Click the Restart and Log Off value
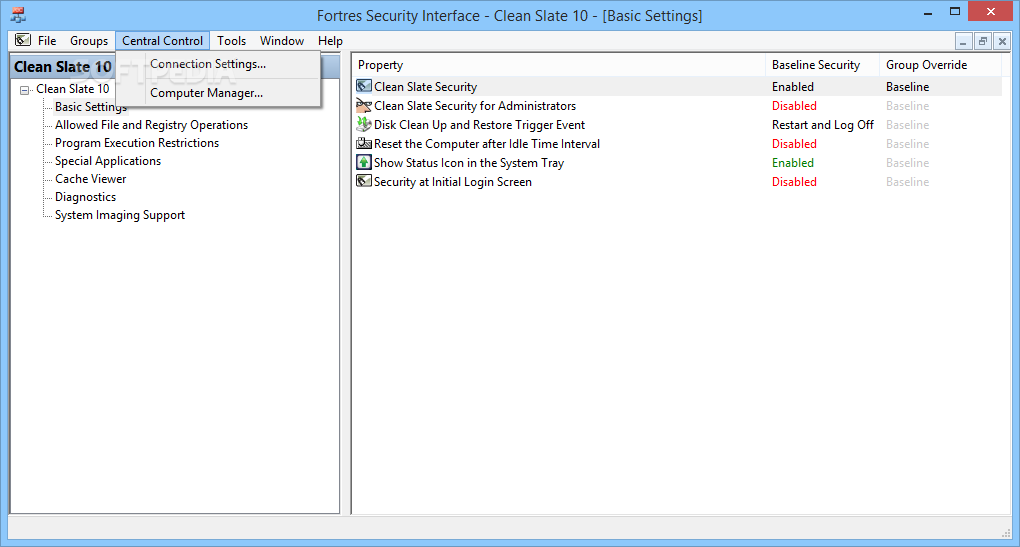The width and height of the screenshot is (1020, 547). (823, 125)
